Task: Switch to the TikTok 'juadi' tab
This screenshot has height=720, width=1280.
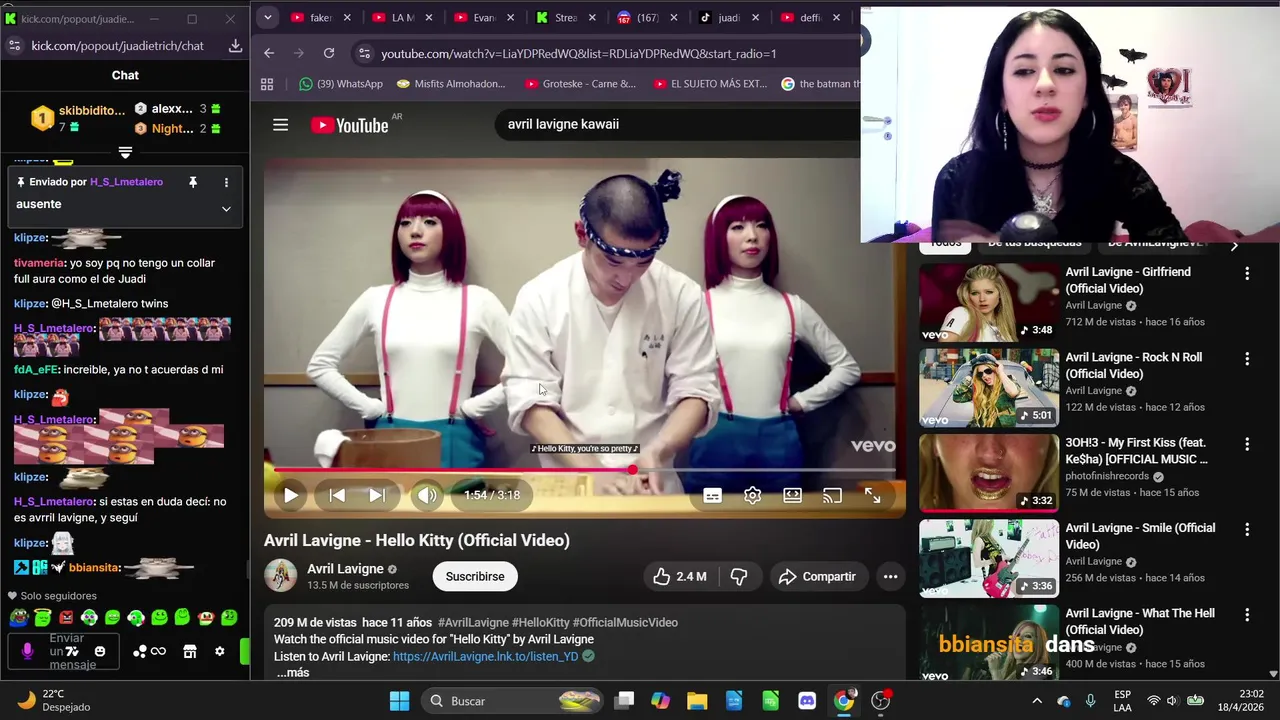Action: (728, 17)
